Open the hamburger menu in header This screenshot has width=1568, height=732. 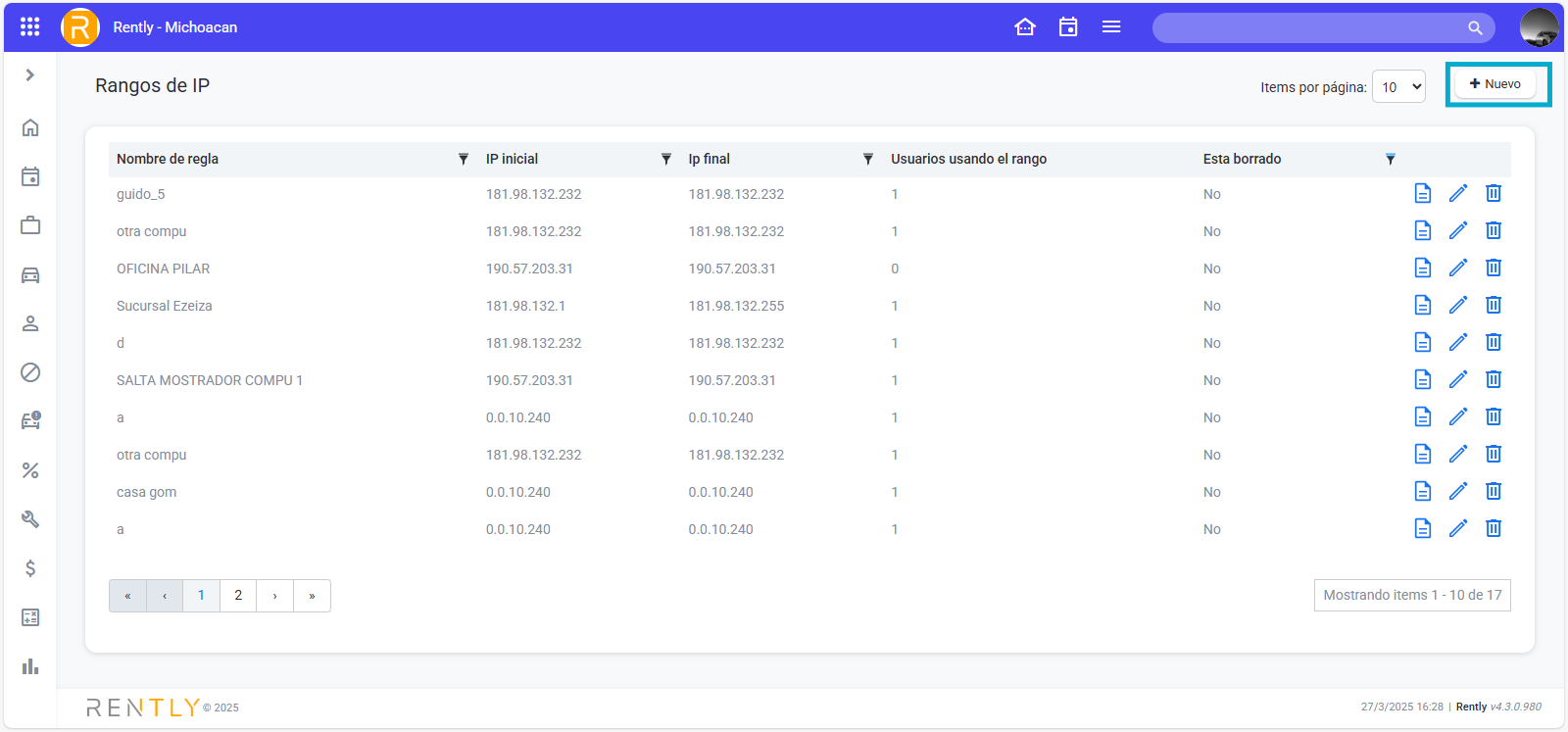coord(1111,26)
